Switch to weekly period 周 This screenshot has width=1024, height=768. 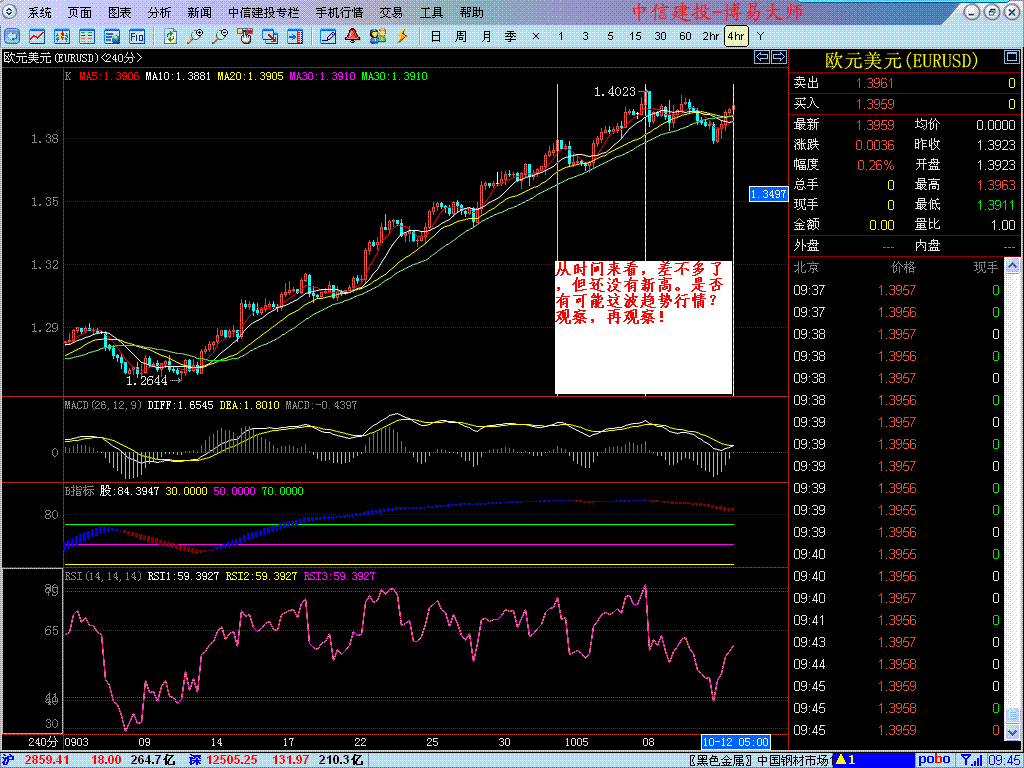(x=460, y=36)
